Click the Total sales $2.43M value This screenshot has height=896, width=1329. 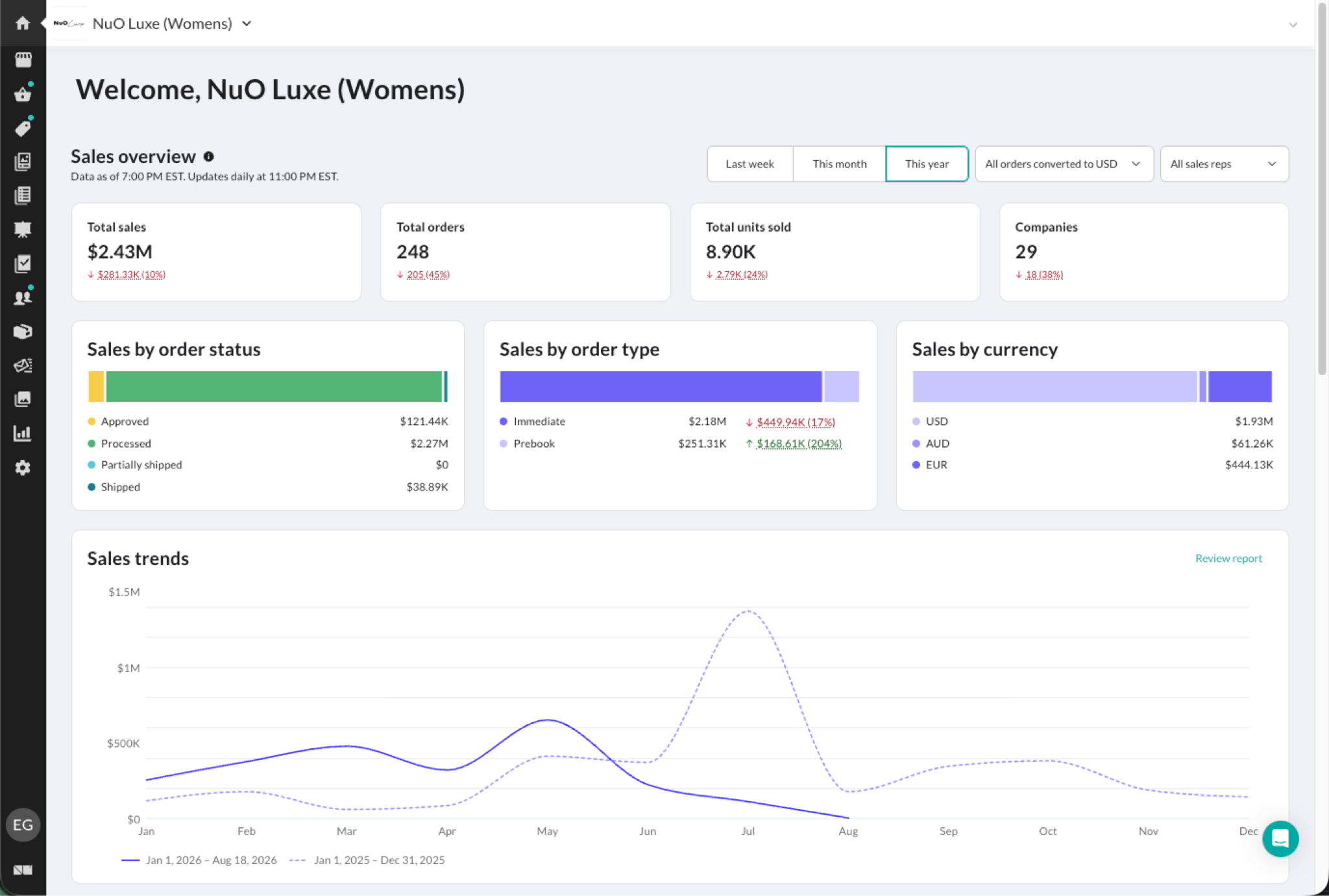[x=119, y=252]
